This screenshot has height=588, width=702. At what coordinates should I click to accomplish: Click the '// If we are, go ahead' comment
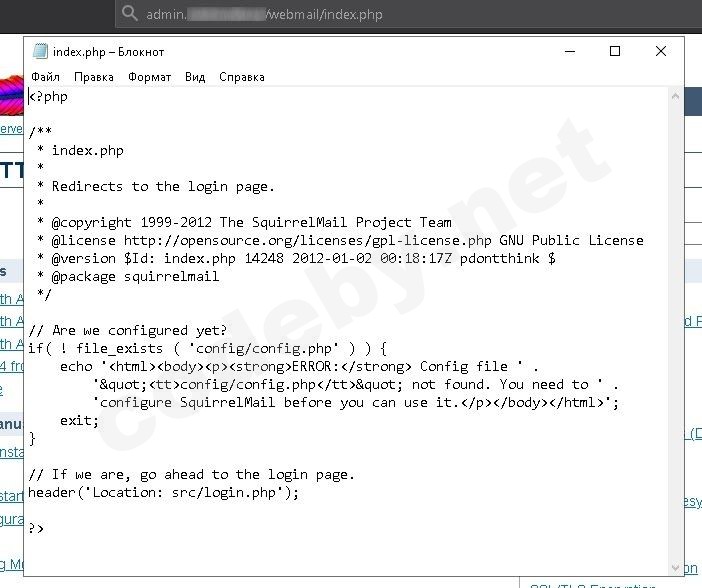(191, 474)
